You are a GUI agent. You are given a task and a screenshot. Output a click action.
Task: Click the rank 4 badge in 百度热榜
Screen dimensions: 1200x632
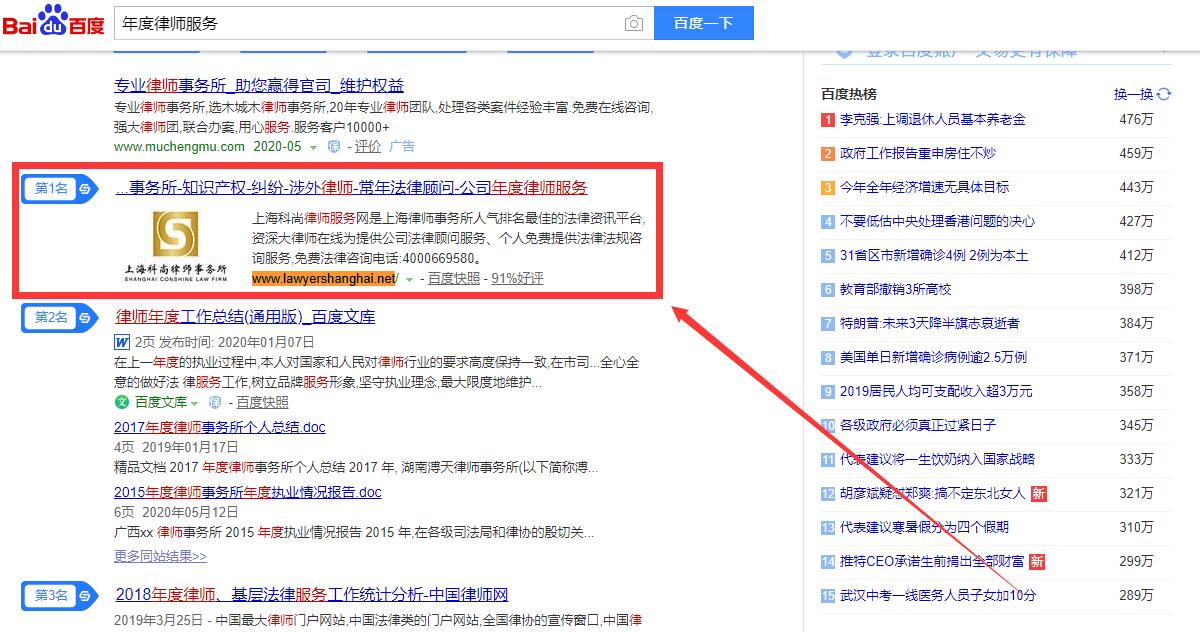tap(828, 222)
